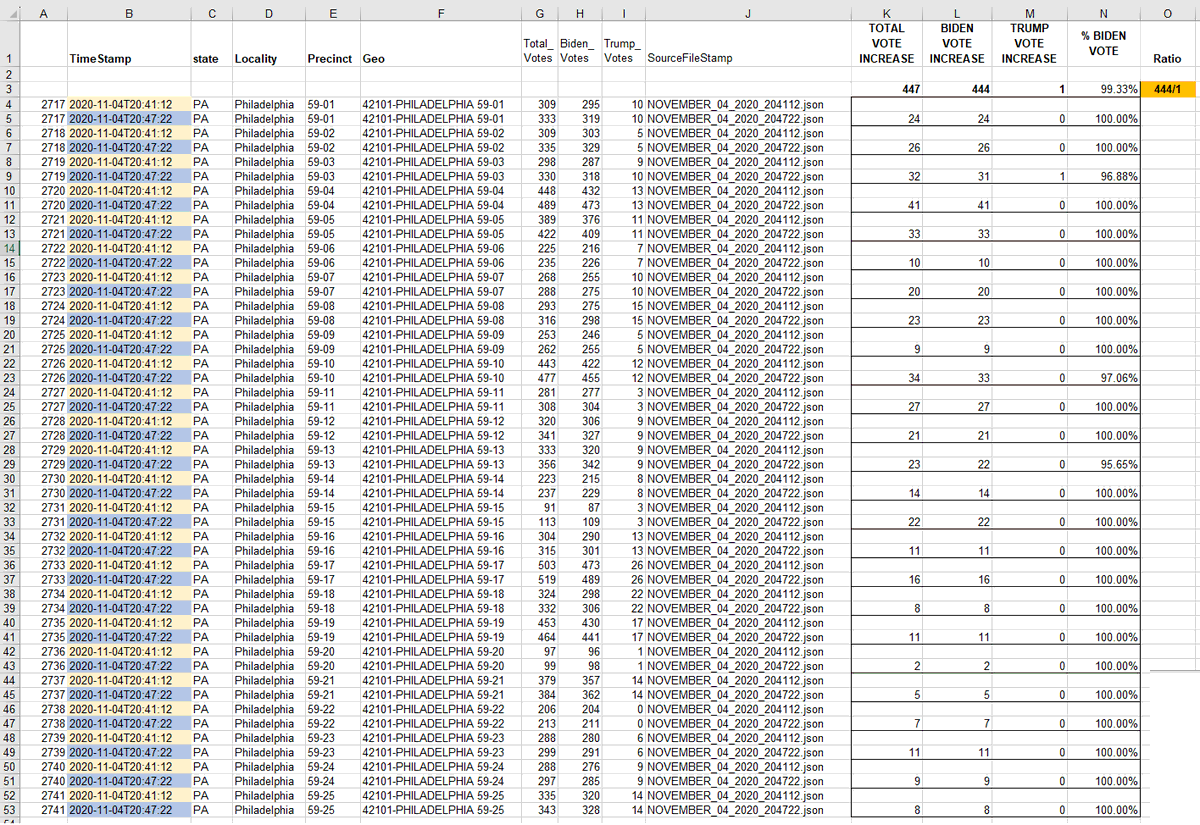Screen dimensions: 1200x825
Task: Select the 97.06% cell
Action: click(1102, 378)
